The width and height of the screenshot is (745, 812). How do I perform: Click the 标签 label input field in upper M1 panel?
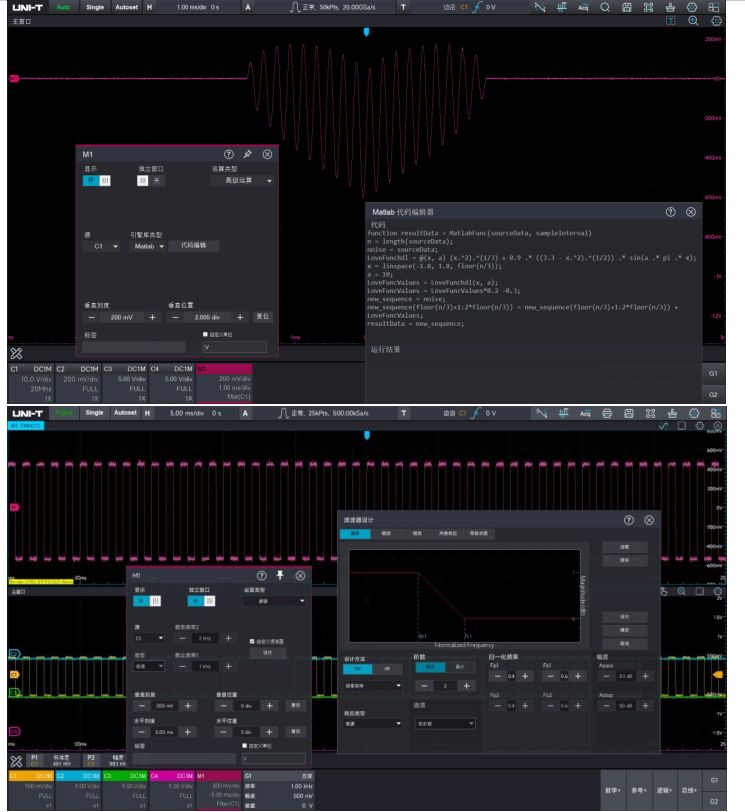coord(134,347)
